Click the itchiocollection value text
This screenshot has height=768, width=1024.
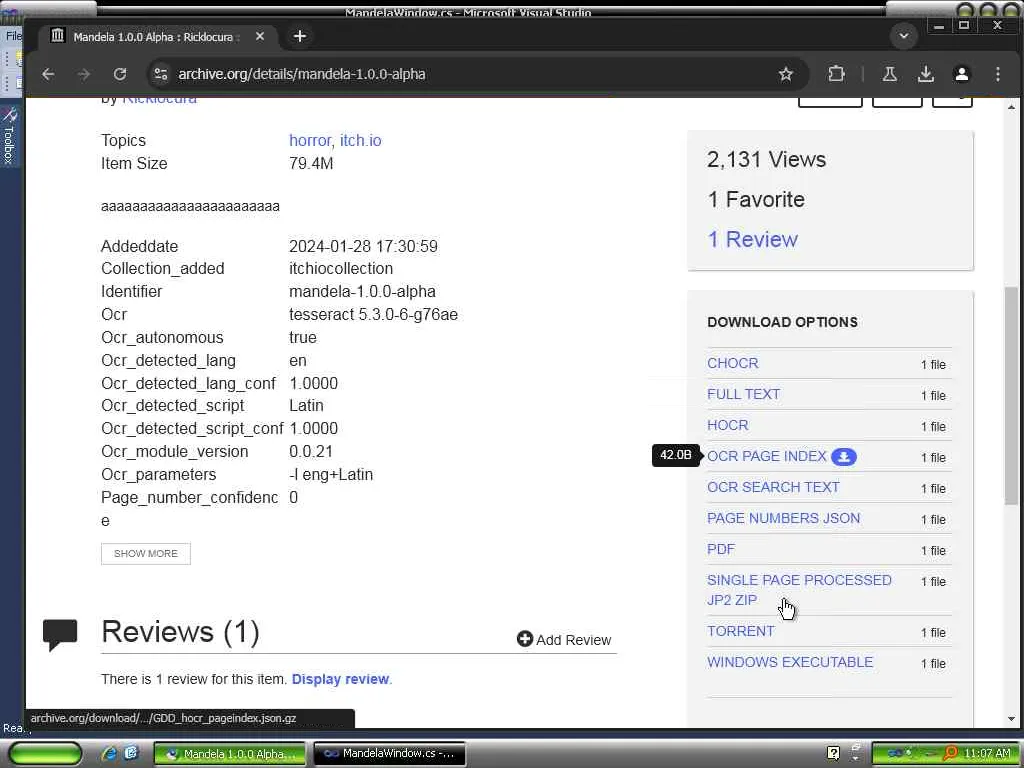pyautogui.click(x=341, y=268)
